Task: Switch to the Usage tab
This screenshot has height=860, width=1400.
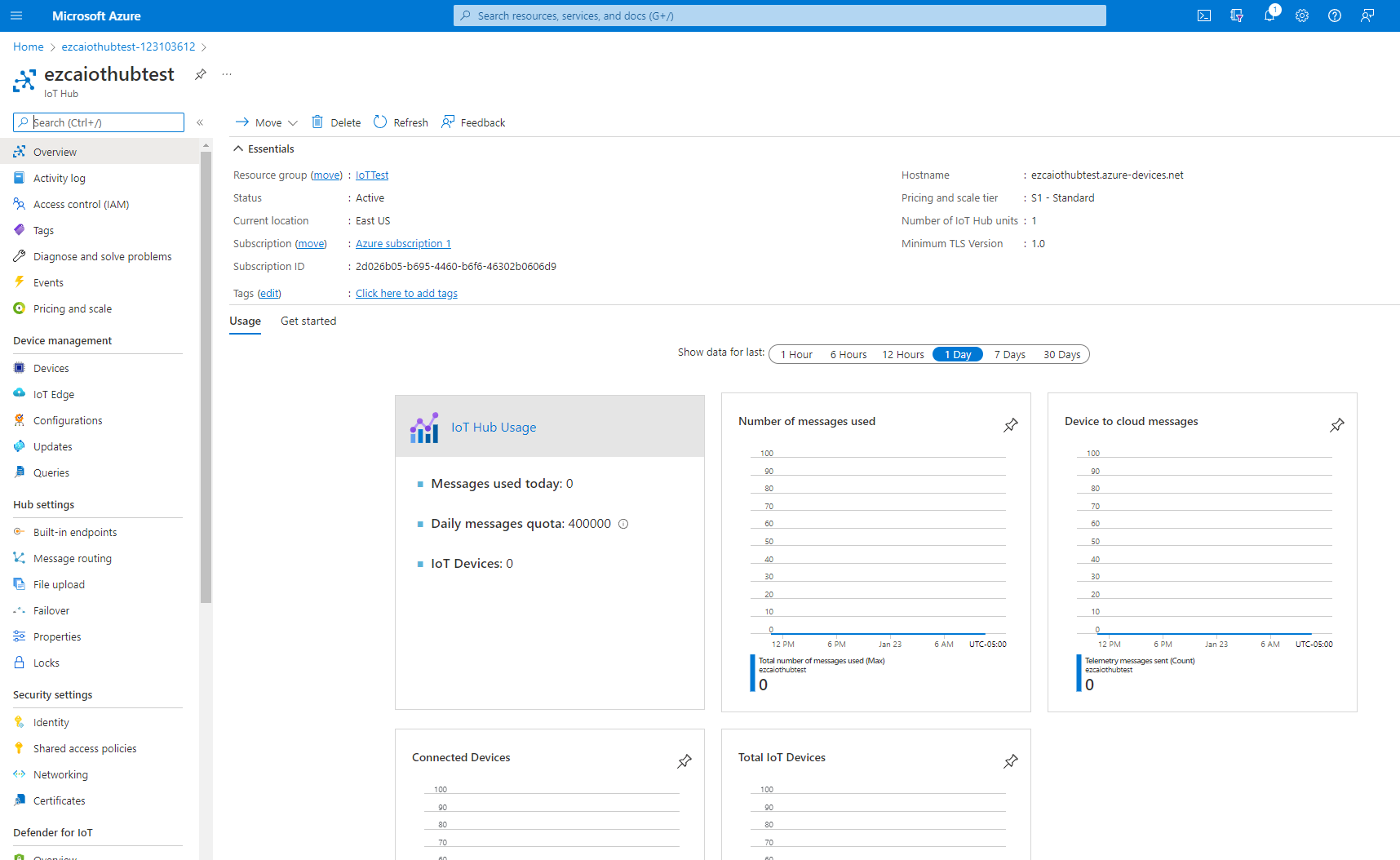Action: (x=245, y=321)
